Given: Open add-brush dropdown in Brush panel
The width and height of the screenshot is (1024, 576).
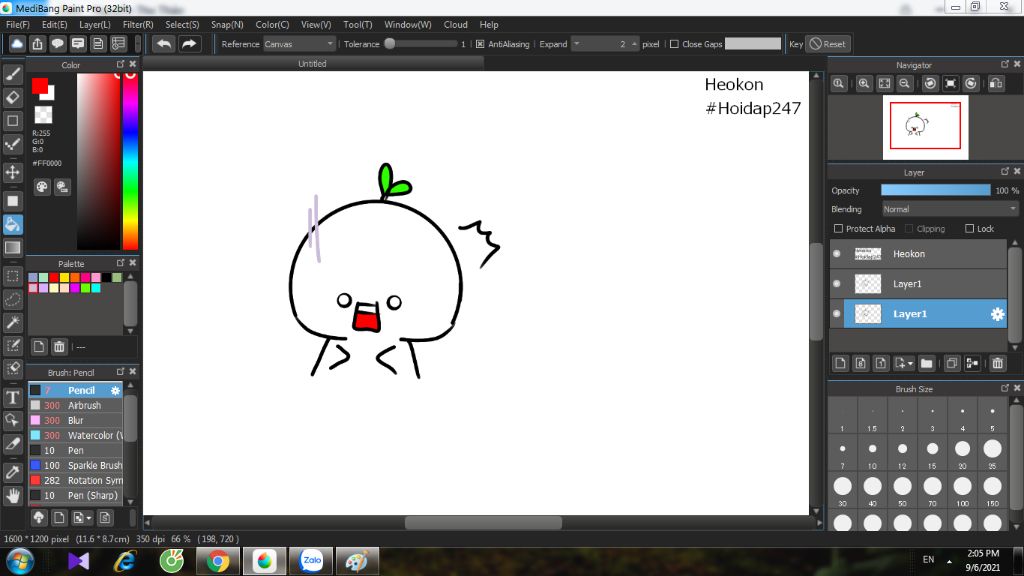Looking at the screenshot, I should pos(89,519).
